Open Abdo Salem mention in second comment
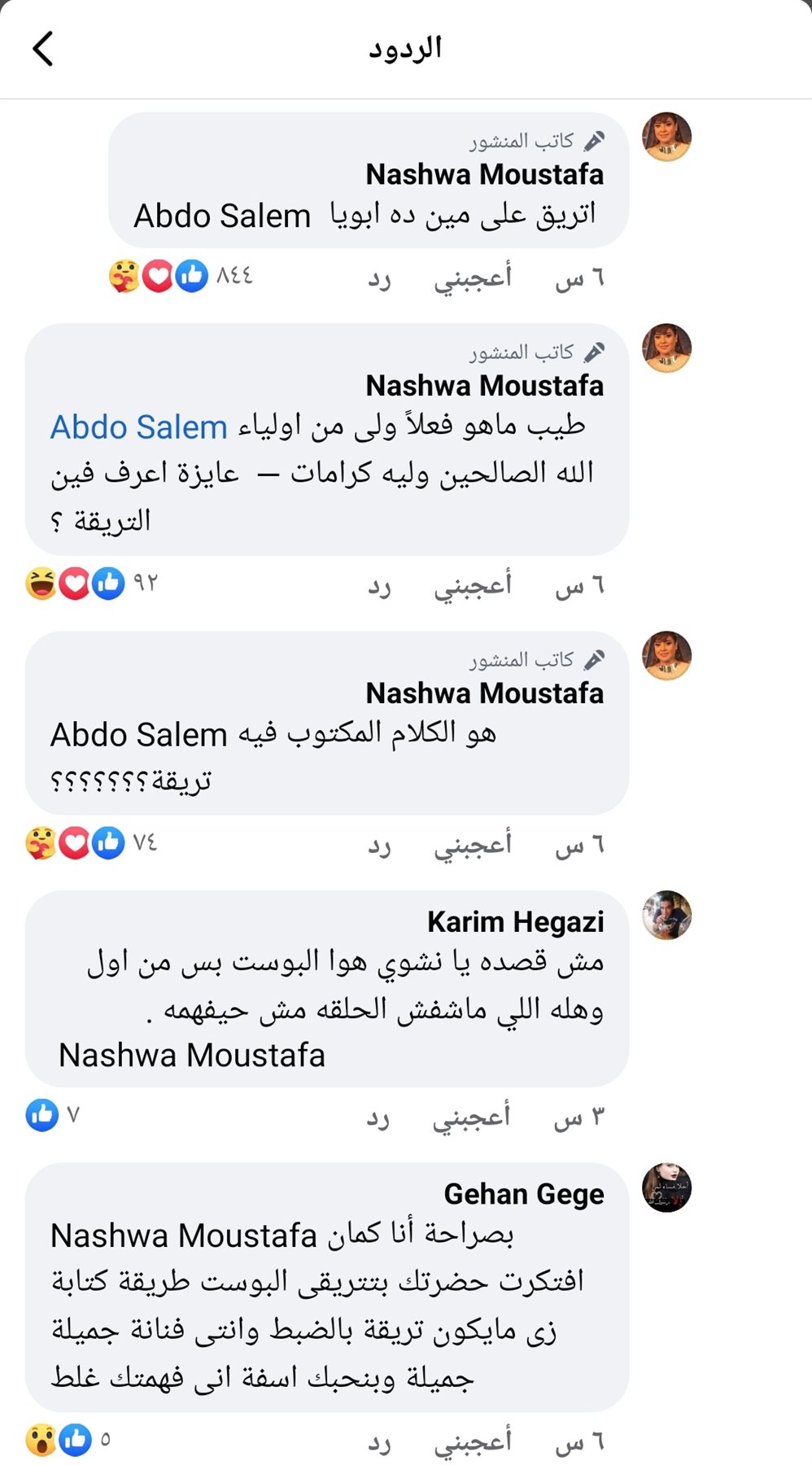This screenshot has height=1465, width=812. 140,426
